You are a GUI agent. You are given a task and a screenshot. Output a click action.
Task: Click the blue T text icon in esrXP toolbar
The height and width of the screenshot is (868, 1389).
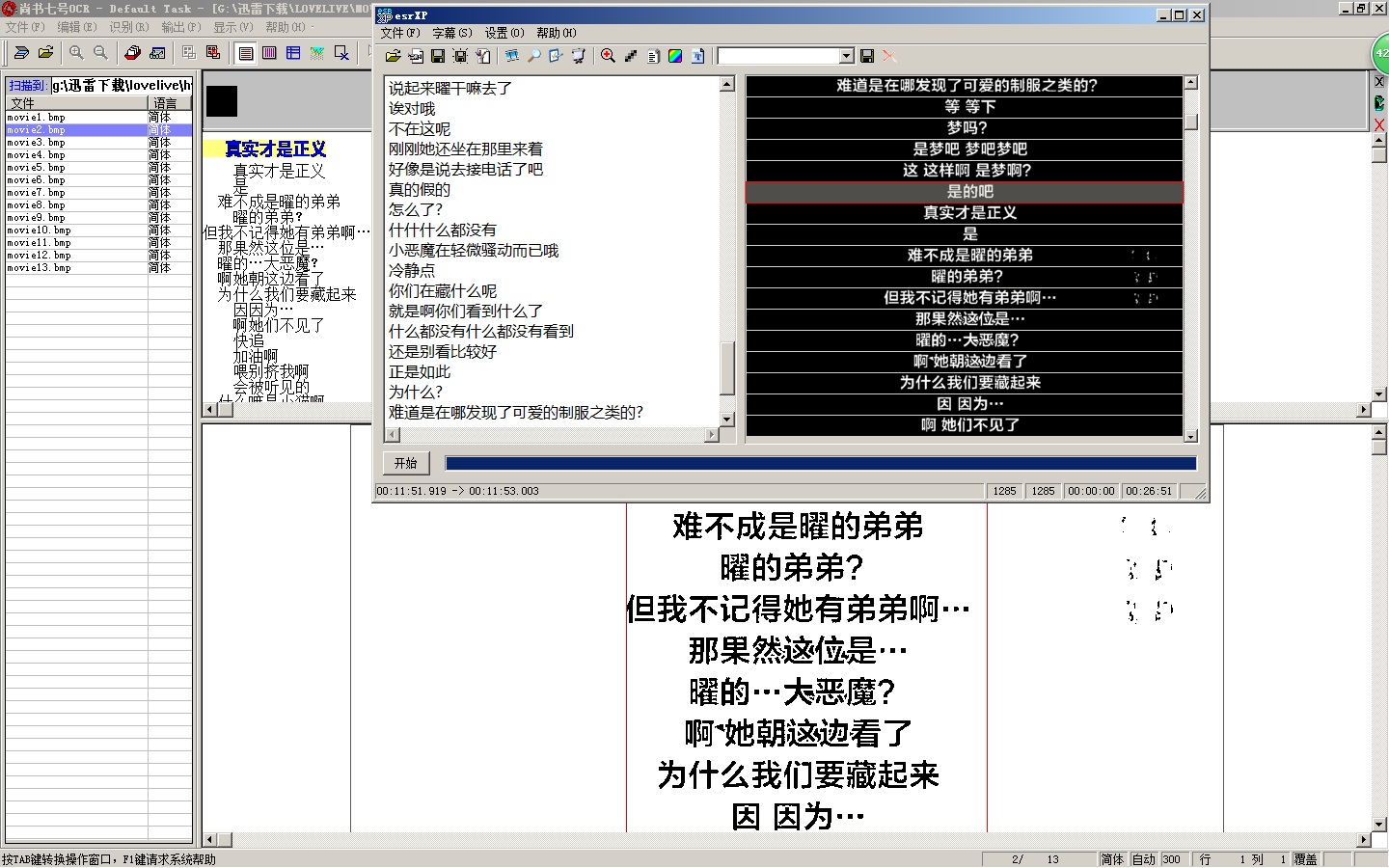697,56
